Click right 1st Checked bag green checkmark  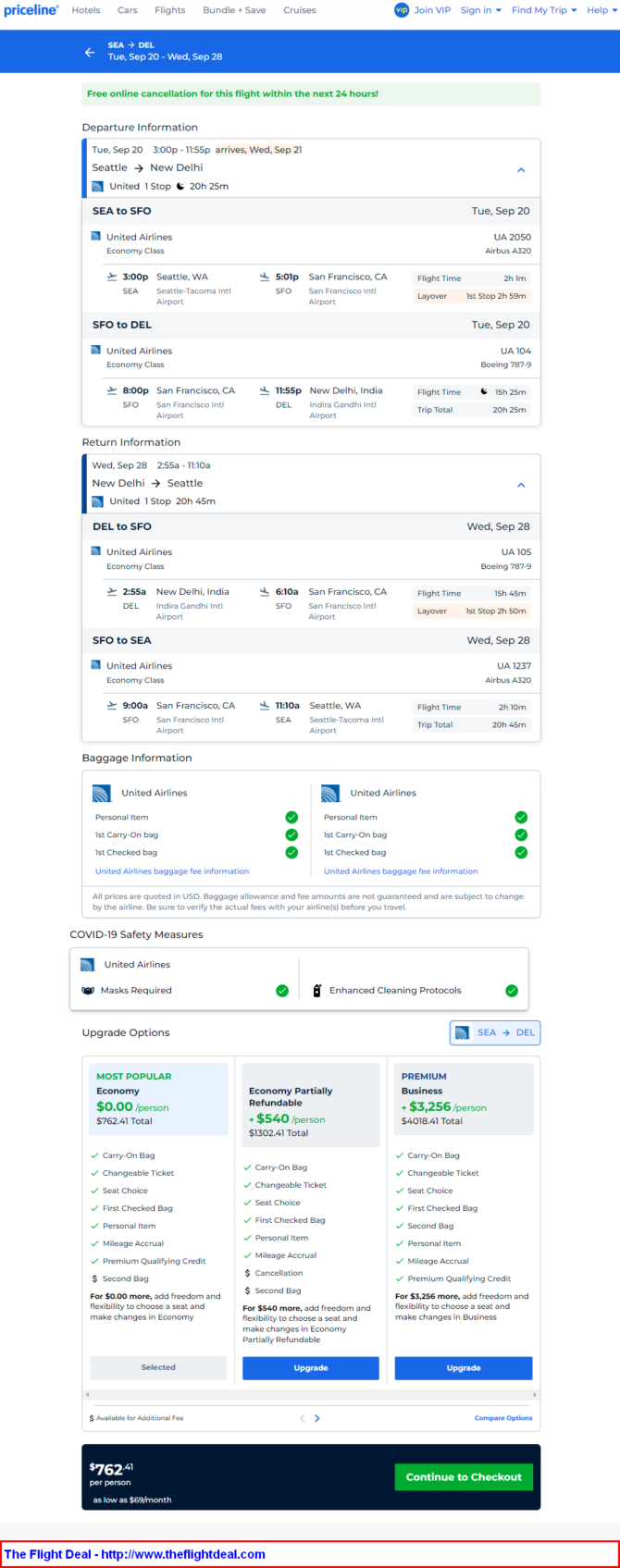(x=521, y=852)
